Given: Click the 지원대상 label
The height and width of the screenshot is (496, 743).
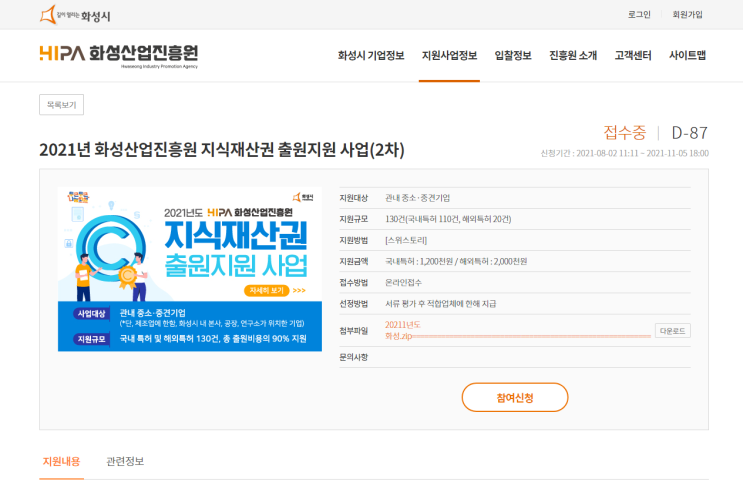Looking at the screenshot, I should click(353, 198).
